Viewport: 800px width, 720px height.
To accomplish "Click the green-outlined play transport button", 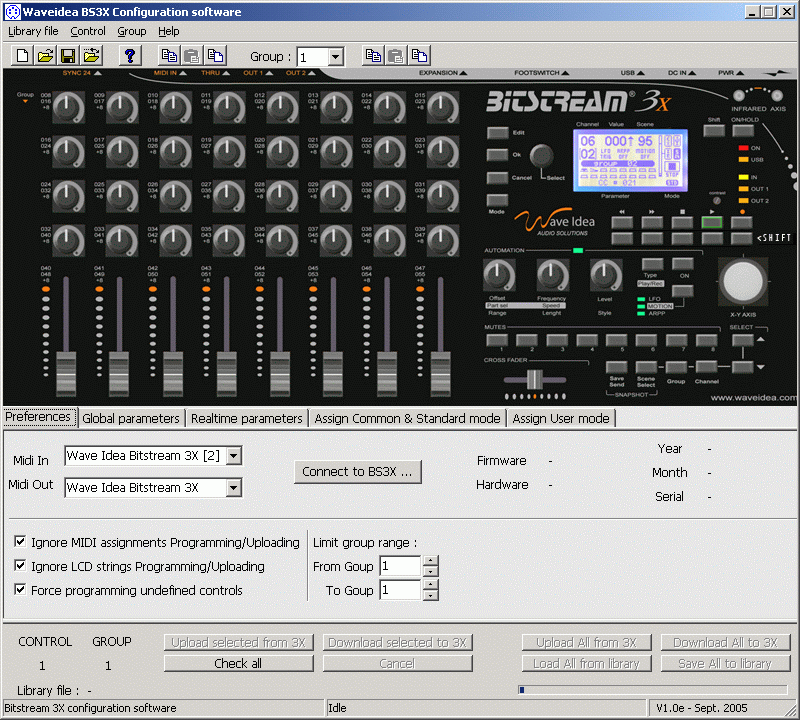I will click(712, 222).
